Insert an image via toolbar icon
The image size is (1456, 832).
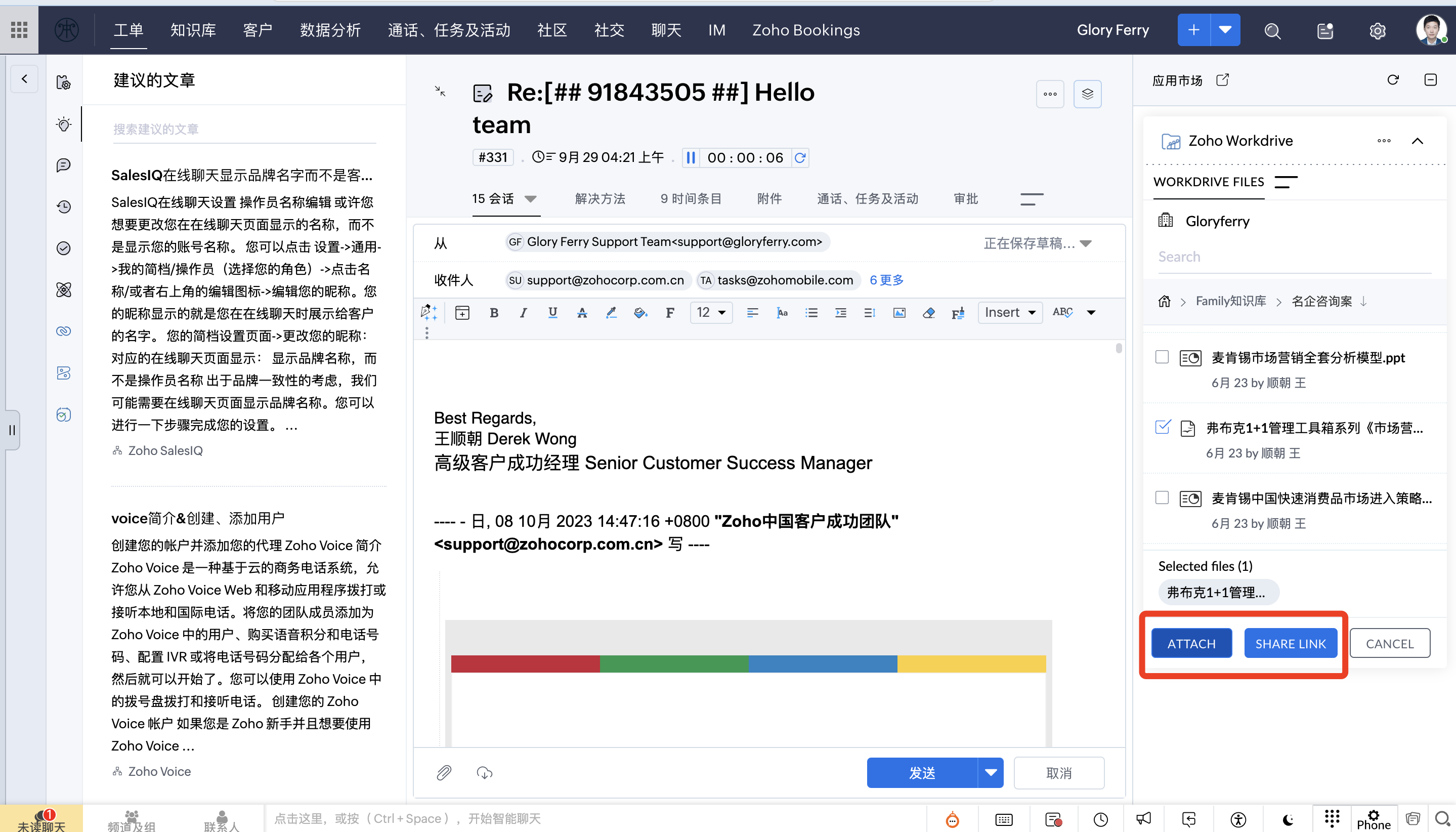point(899,313)
